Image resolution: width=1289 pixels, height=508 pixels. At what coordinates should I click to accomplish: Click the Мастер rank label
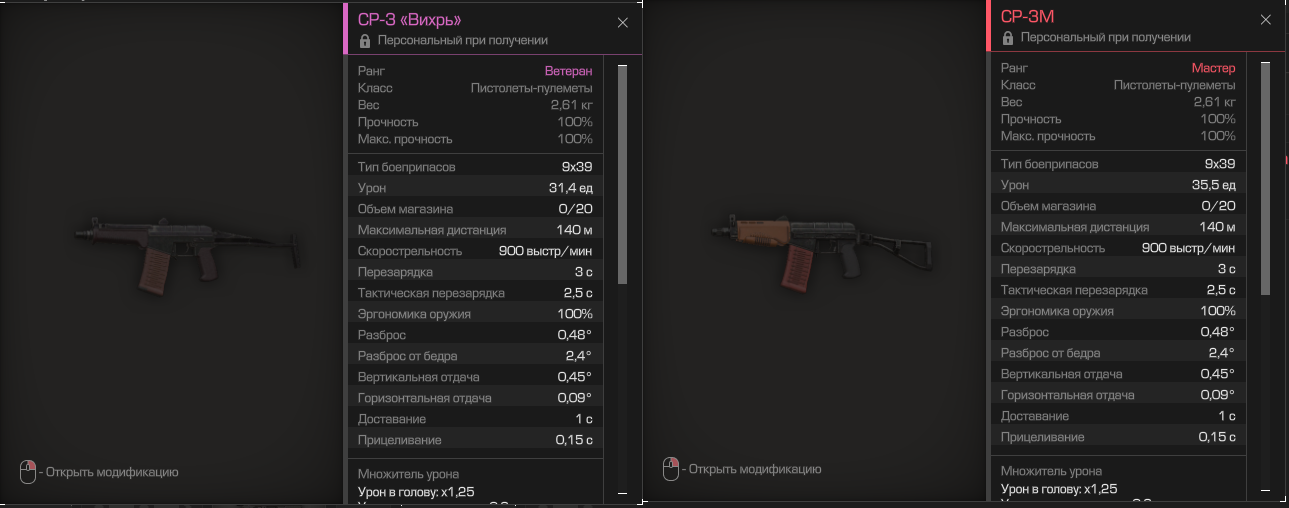[1213, 68]
